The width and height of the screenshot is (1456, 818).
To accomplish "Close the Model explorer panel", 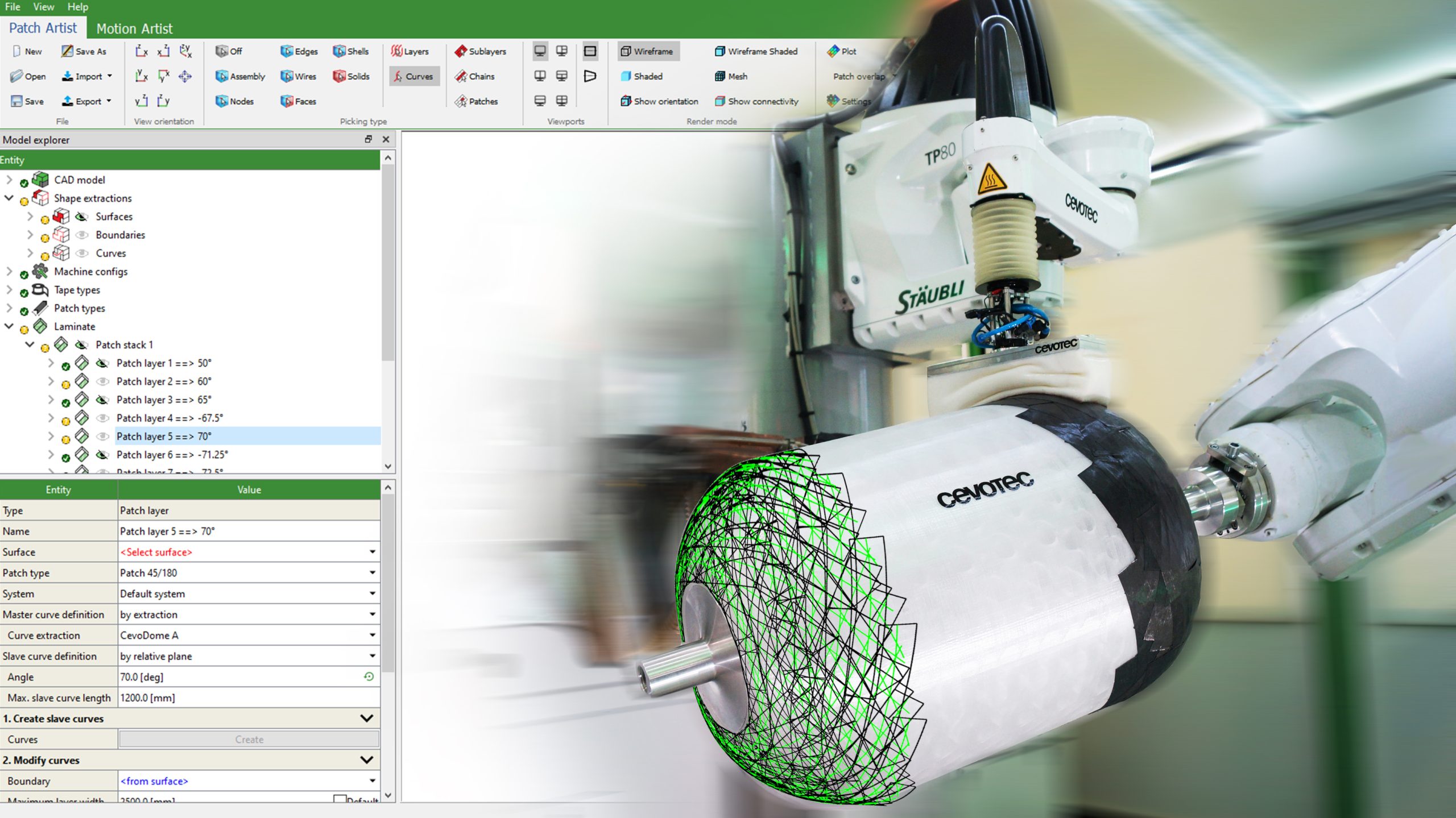I will coord(386,139).
